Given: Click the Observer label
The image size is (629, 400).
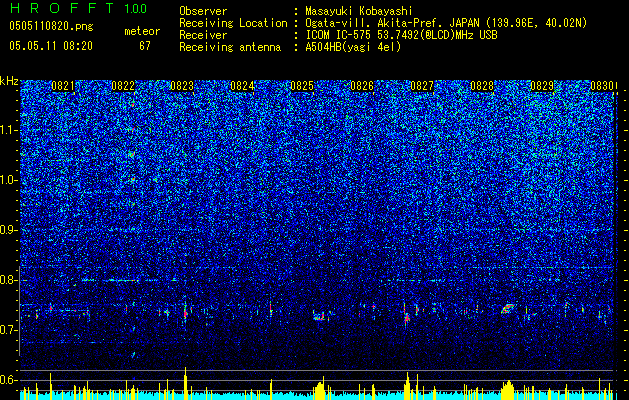Looking at the screenshot, I should (x=203, y=11).
